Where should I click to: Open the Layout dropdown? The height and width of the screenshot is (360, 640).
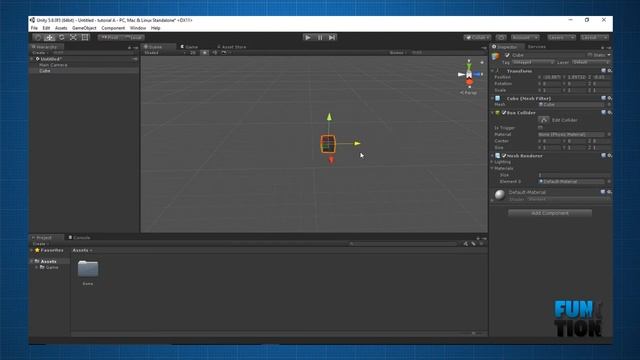[594, 38]
